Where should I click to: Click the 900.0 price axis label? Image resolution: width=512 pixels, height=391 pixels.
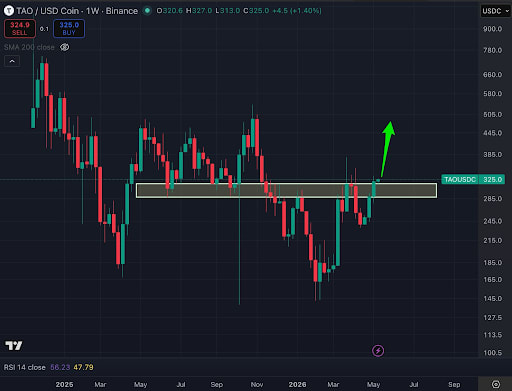pos(492,29)
